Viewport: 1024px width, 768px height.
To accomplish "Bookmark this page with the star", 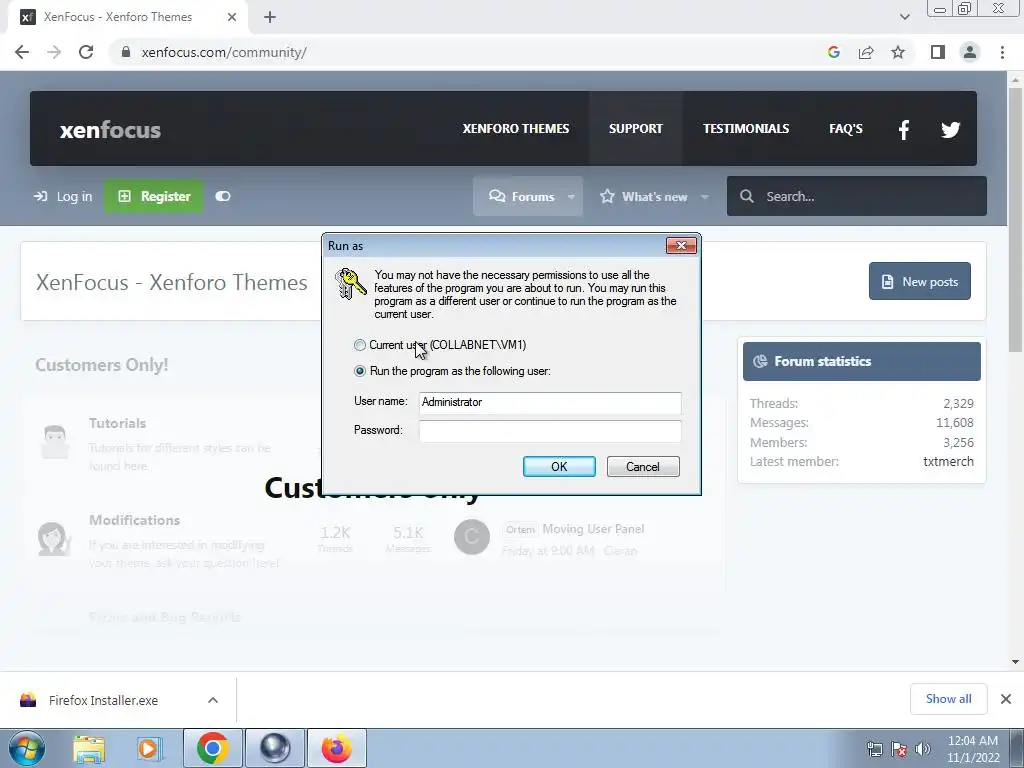I will pyautogui.click(x=898, y=52).
